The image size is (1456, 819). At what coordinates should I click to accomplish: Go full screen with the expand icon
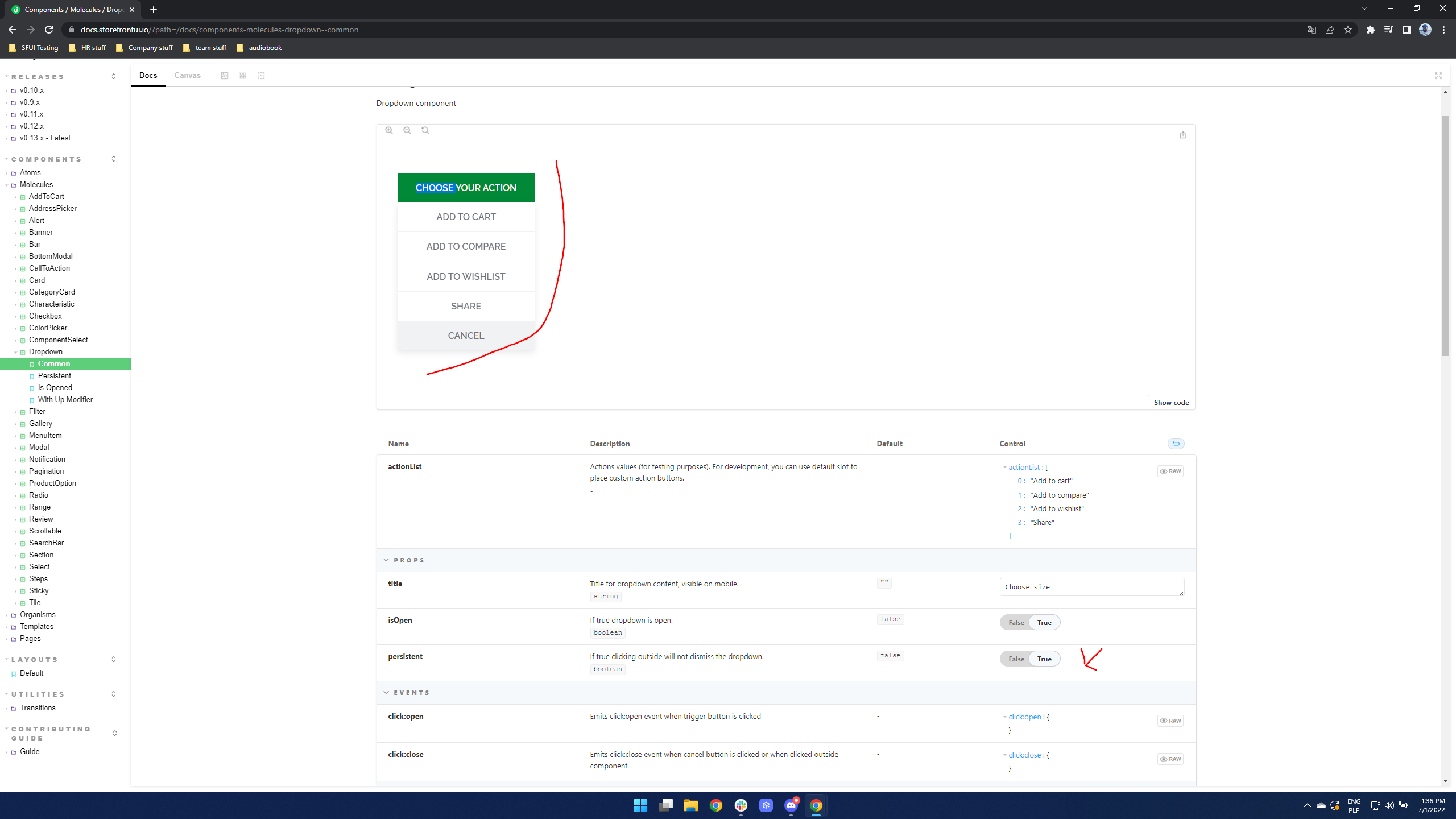click(1438, 75)
